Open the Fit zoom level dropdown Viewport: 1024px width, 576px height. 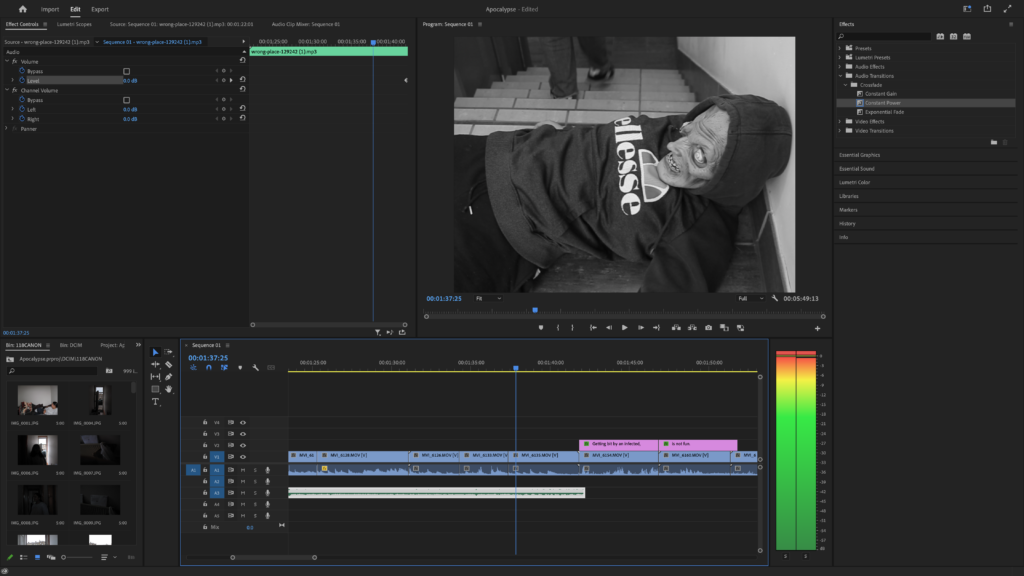(x=488, y=298)
